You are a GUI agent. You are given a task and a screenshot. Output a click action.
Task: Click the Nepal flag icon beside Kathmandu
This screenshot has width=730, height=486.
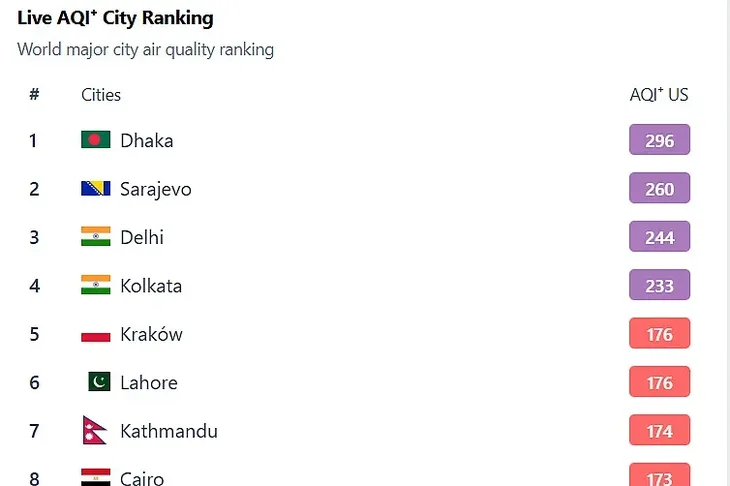(x=93, y=431)
